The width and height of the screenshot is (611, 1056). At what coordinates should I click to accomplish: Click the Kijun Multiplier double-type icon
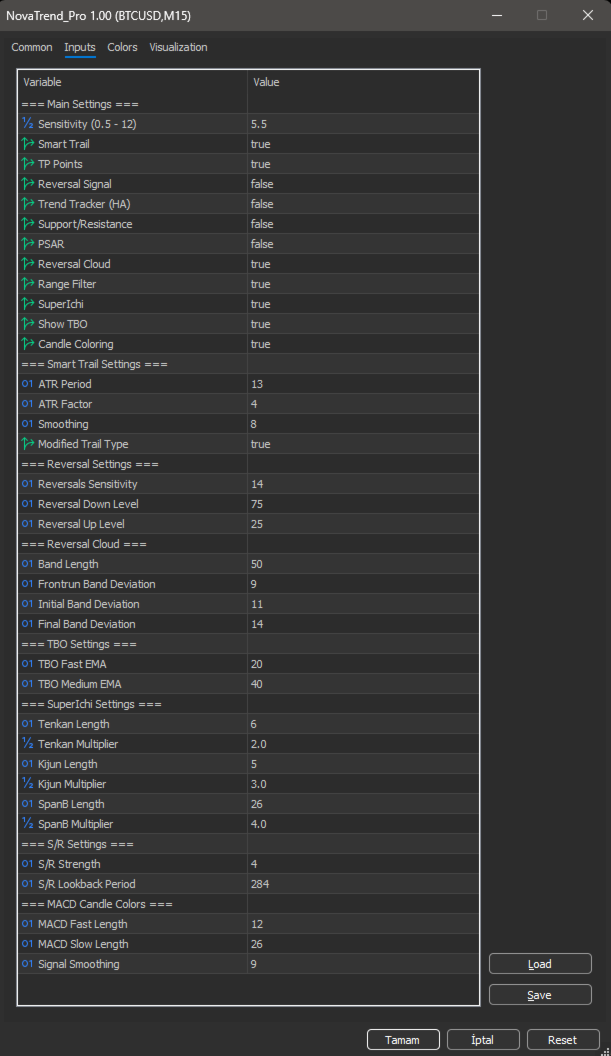coord(28,784)
